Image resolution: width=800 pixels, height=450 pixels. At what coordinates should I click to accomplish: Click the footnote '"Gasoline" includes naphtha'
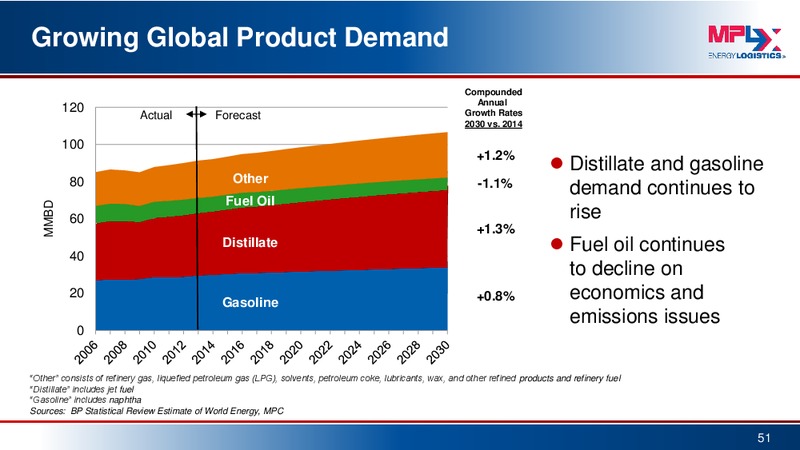point(85,400)
